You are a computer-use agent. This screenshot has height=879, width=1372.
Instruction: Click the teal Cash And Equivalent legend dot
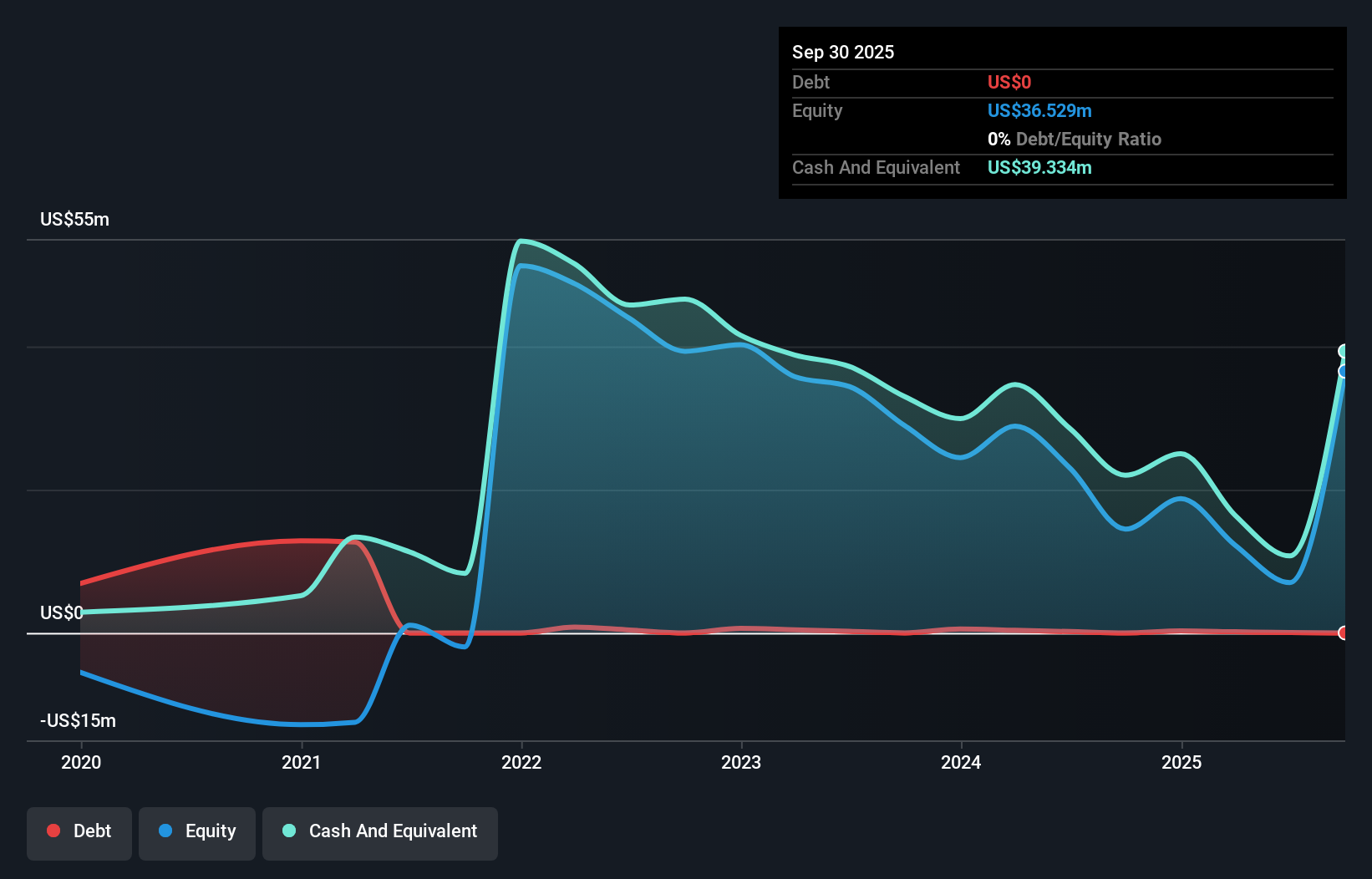pos(288,831)
